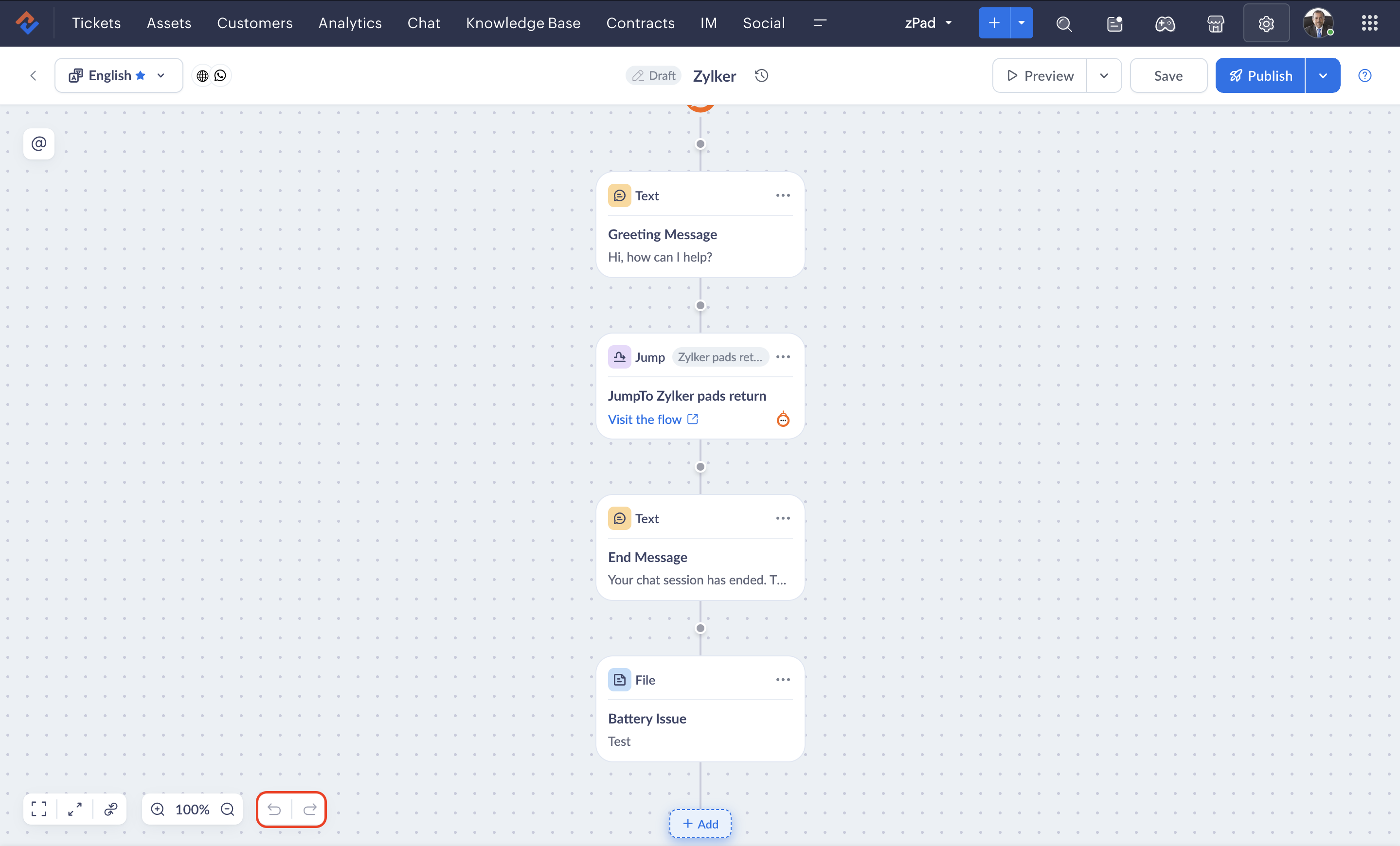
Task: Click the dashed Add block button
Action: coord(700,824)
